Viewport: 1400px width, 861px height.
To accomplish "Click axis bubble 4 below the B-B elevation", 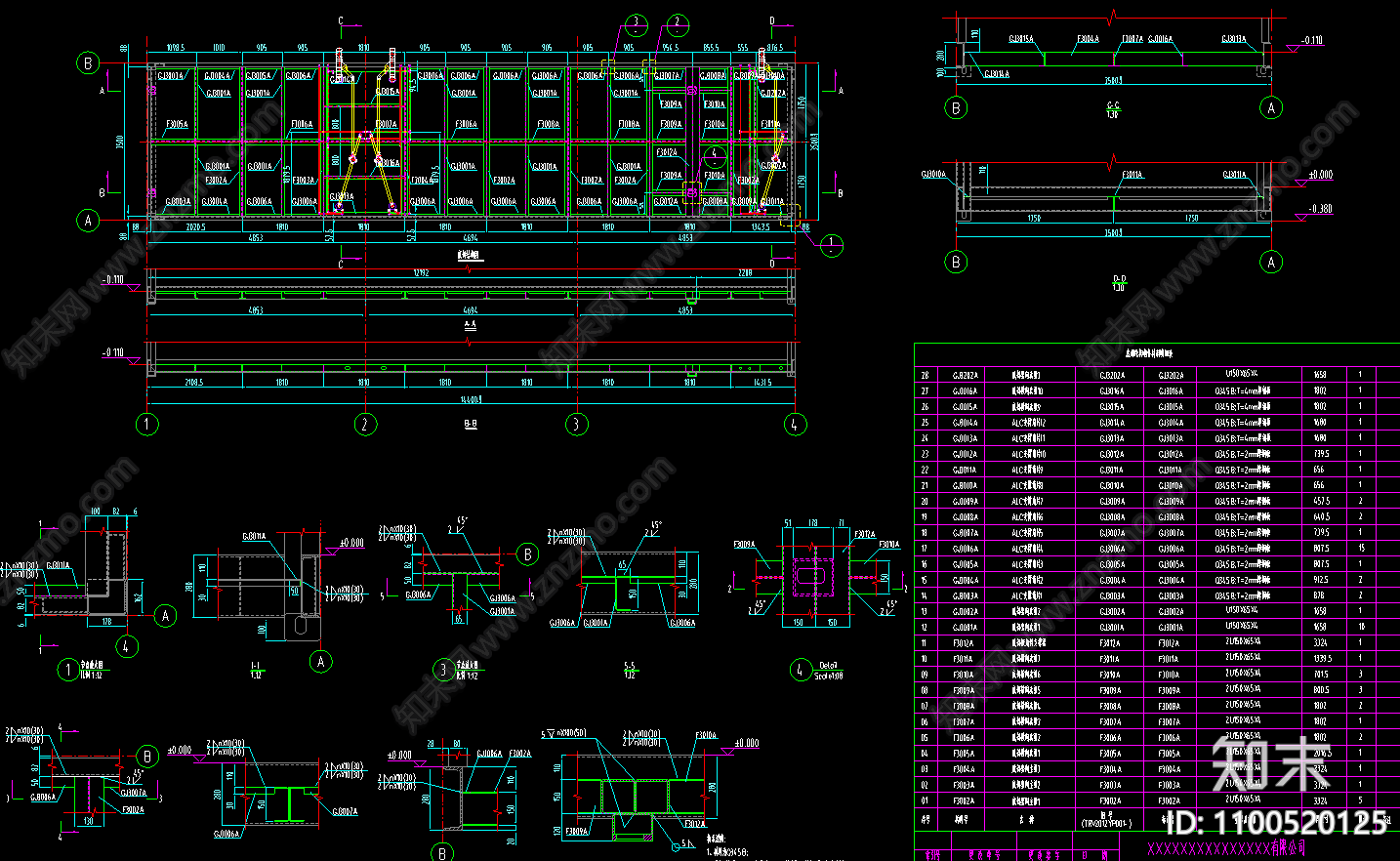I will [796, 424].
